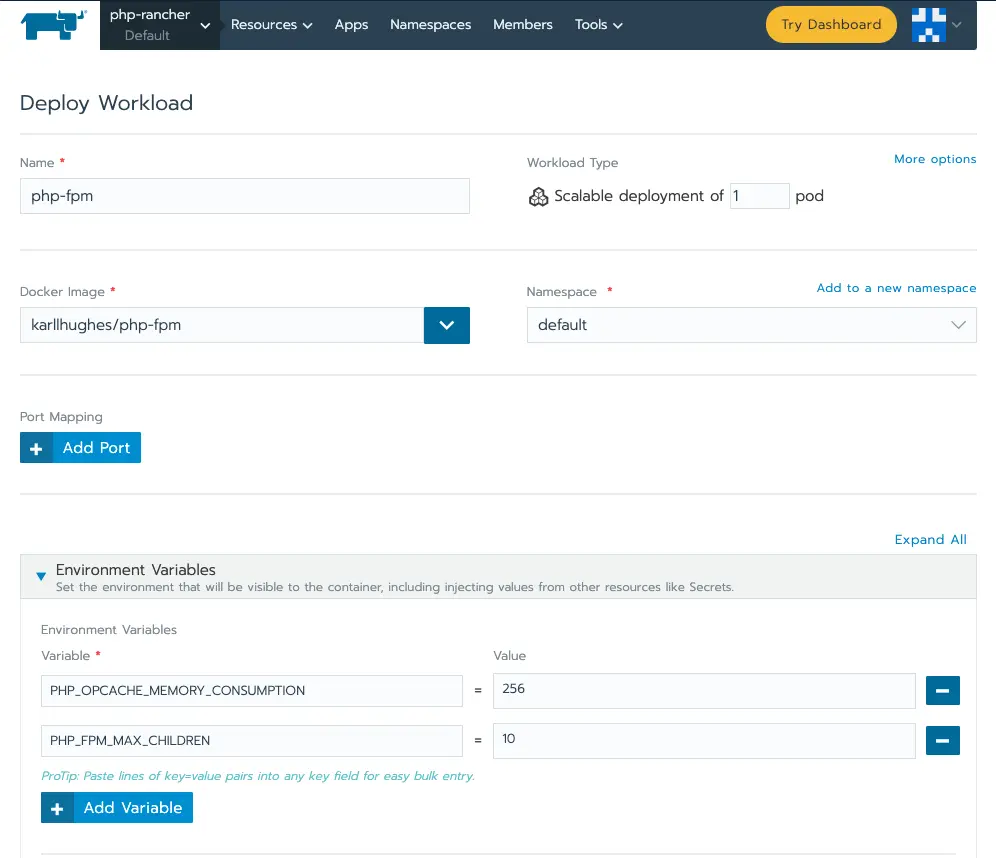This screenshot has width=996, height=858.
Task: Click the scalable deployment workload icon
Action: click(538, 197)
